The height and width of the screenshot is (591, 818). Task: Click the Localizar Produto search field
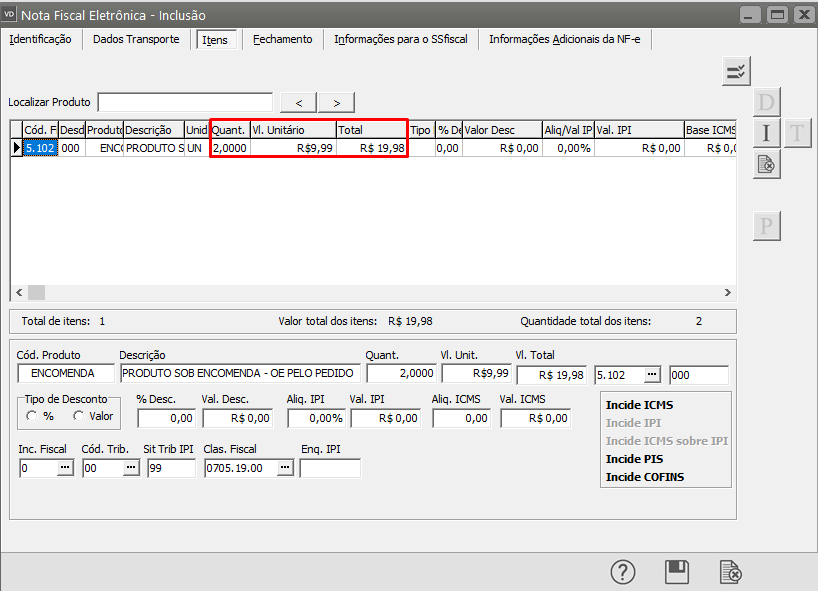[x=185, y=102]
